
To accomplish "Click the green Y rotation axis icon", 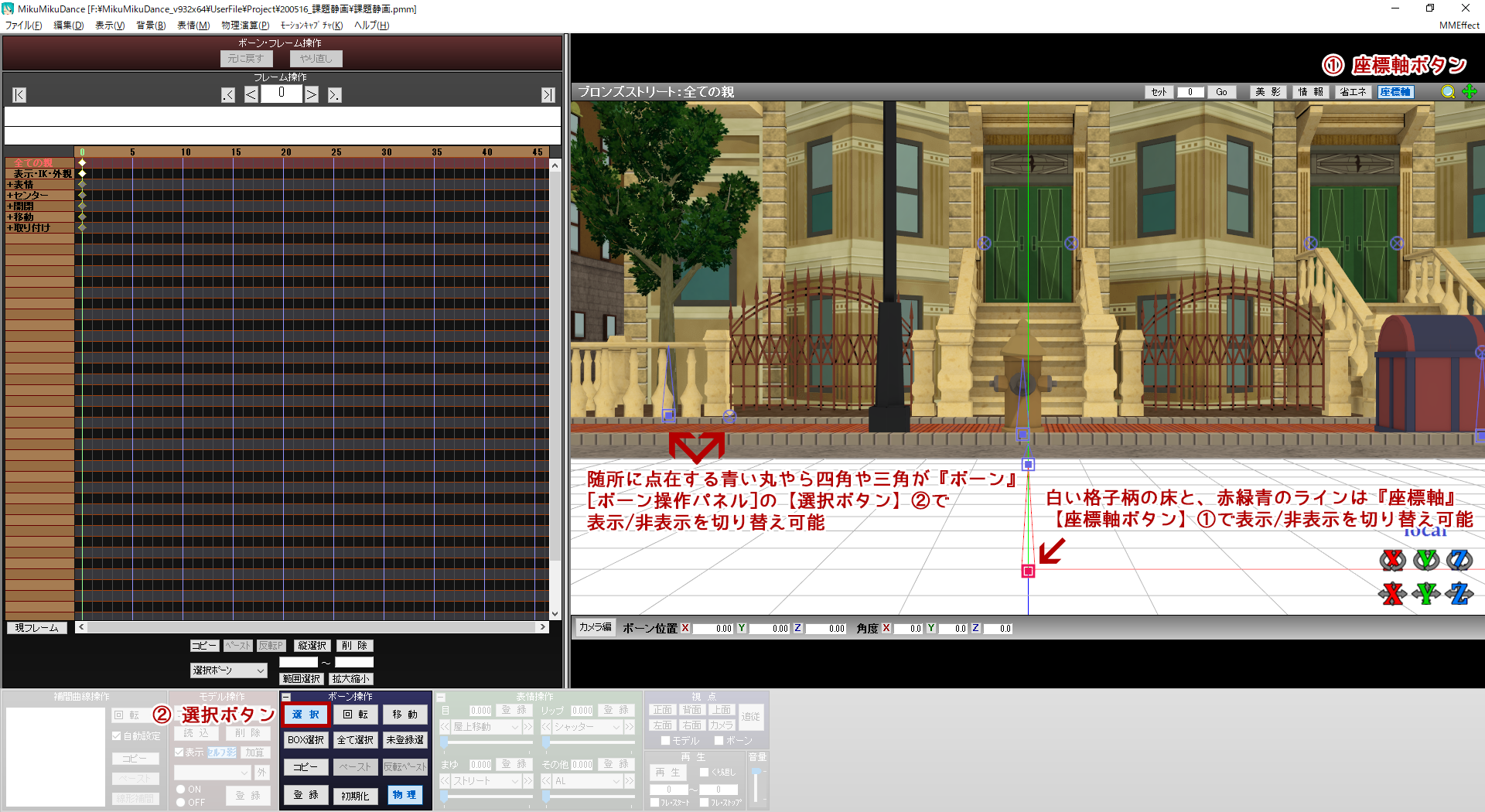I will pos(1426,560).
